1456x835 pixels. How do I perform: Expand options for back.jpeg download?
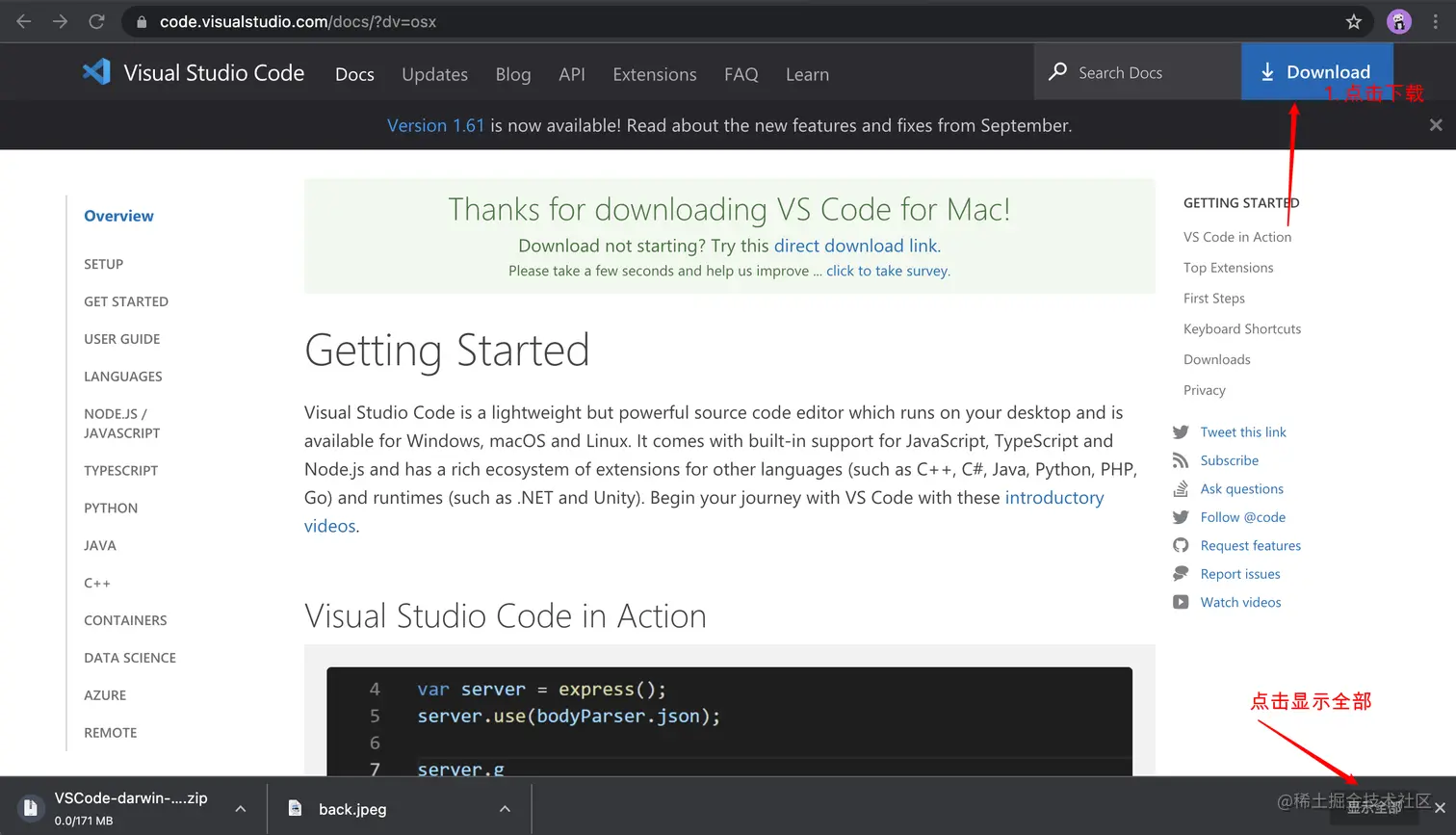tap(505, 809)
